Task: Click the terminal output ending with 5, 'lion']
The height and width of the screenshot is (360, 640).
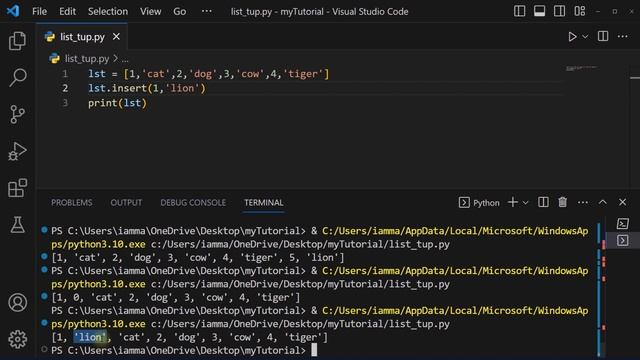Action: click(x=198, y=258)
